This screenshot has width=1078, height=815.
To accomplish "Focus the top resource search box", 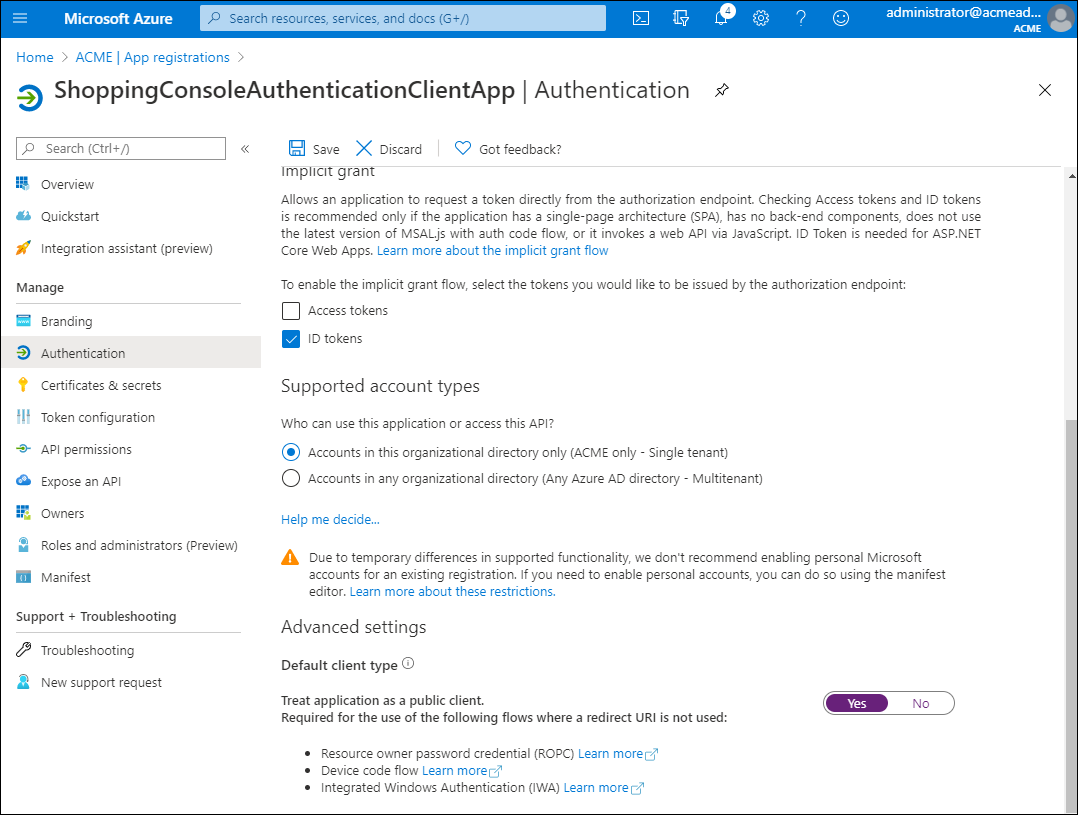I will point(403,18).
